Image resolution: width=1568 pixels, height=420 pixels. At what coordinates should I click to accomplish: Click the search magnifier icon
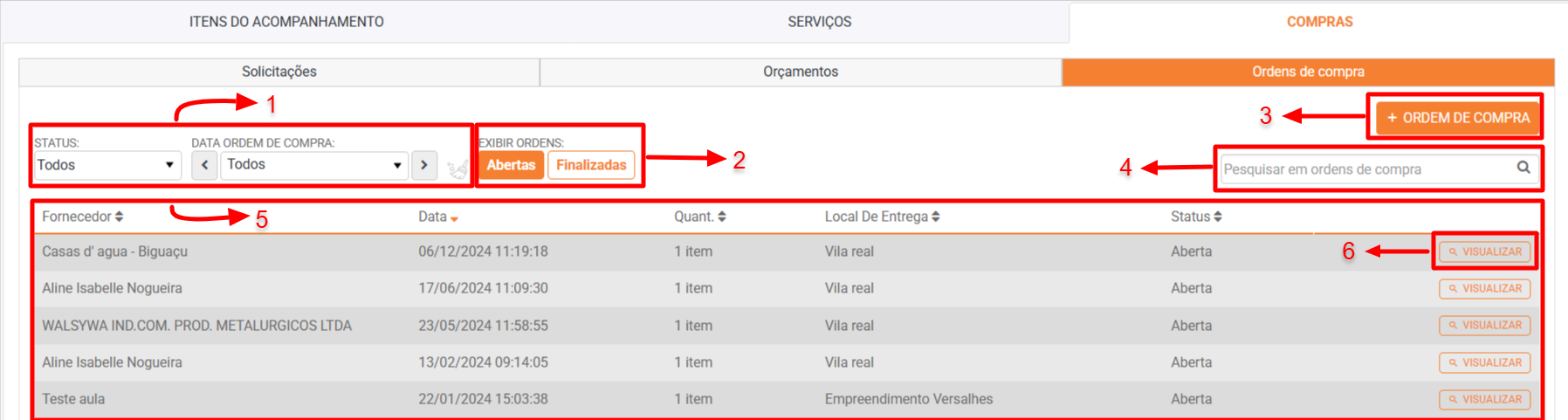tap(1523, 168)
